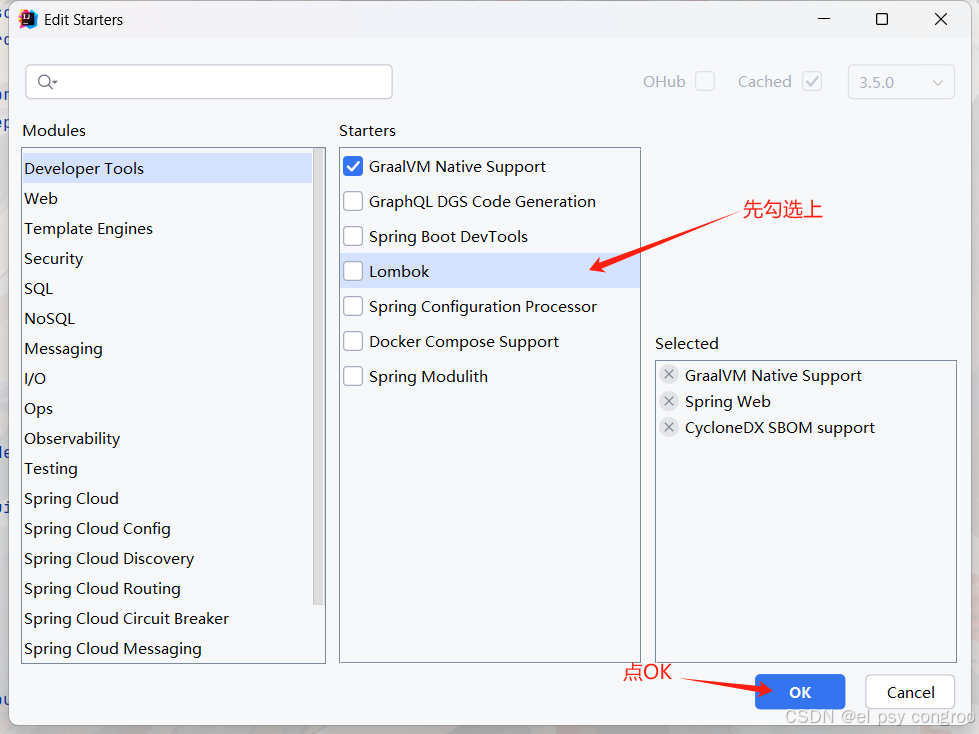Viewport: 979px width, 734px height.
Task: Enable Docker Compose Support starter
Action: point(353,341)
